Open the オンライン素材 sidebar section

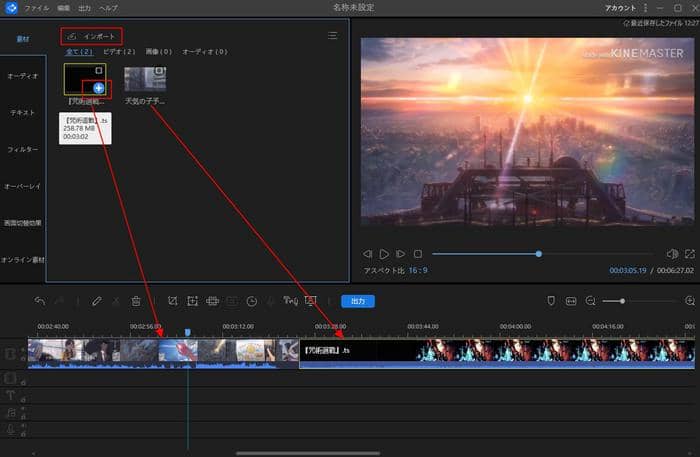coord(23,260)
